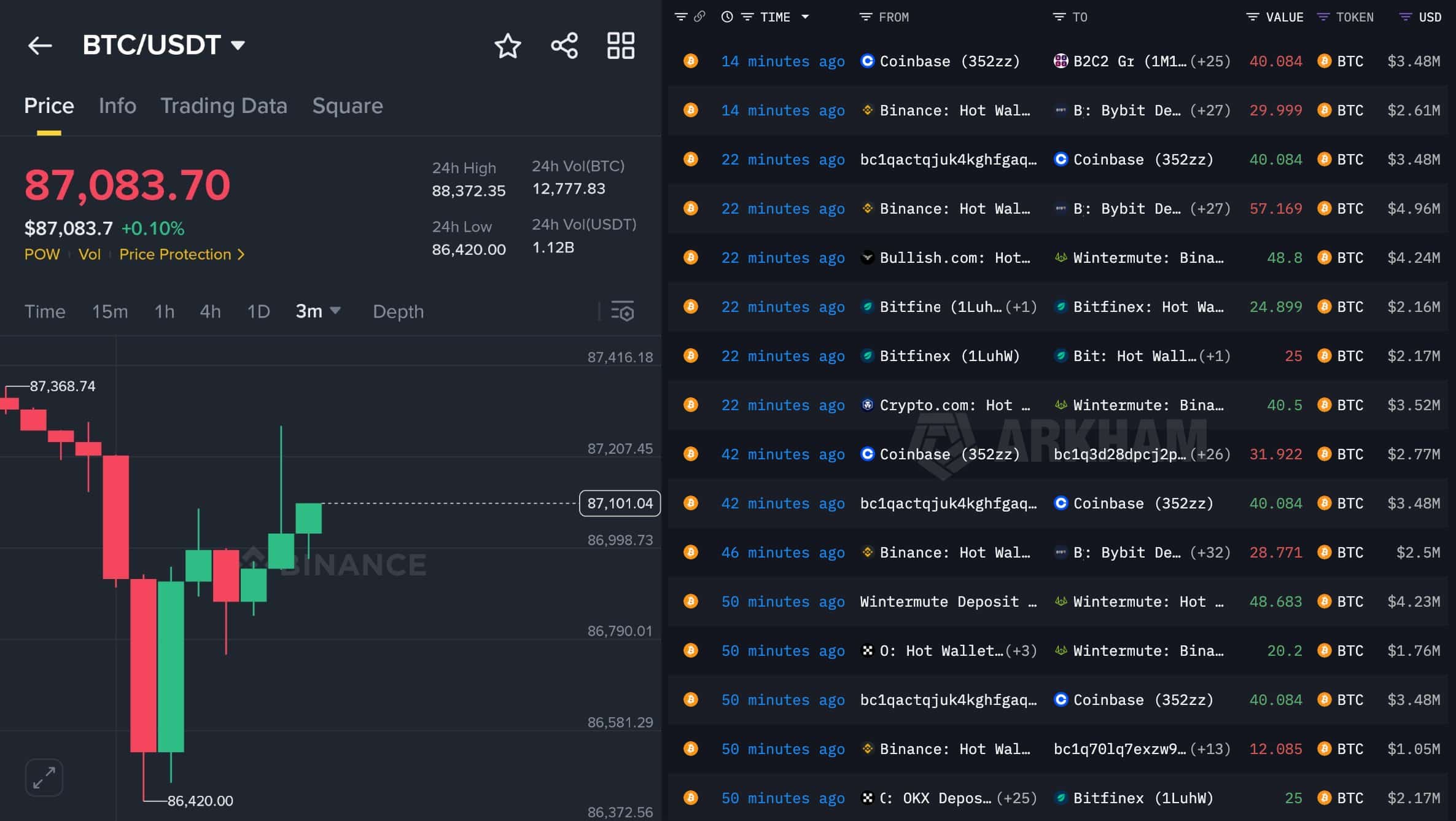Click the Bybit logo in the 29.999 BTC row
This screenshot has width=1456, height=821.
point(1061,111)
